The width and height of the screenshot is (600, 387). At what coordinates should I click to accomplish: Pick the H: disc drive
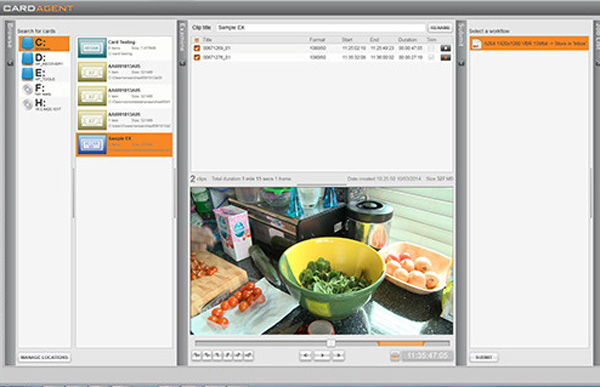pos(44,104)
